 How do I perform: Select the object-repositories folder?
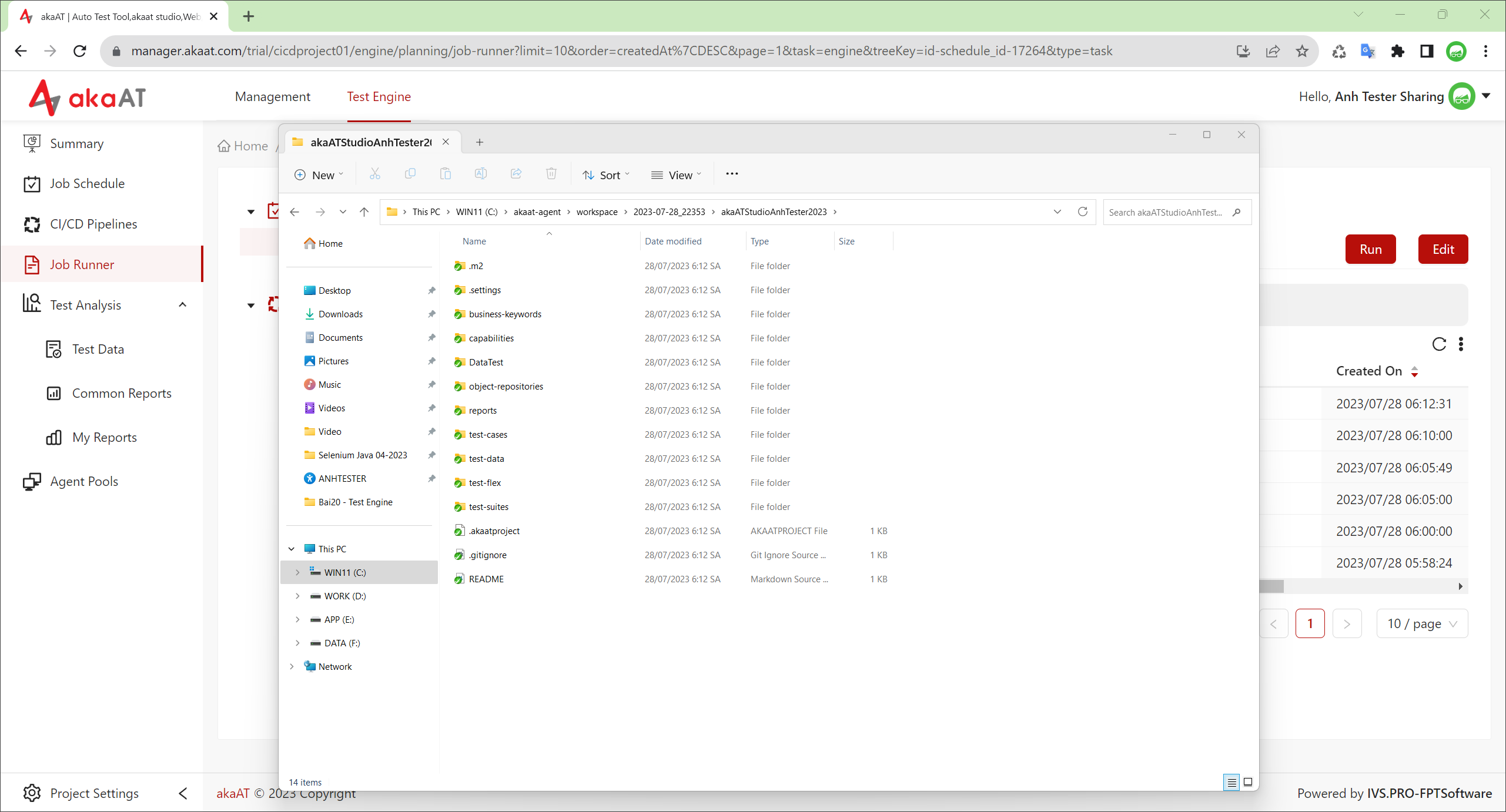pyautogui.click(x=506, y=386)
